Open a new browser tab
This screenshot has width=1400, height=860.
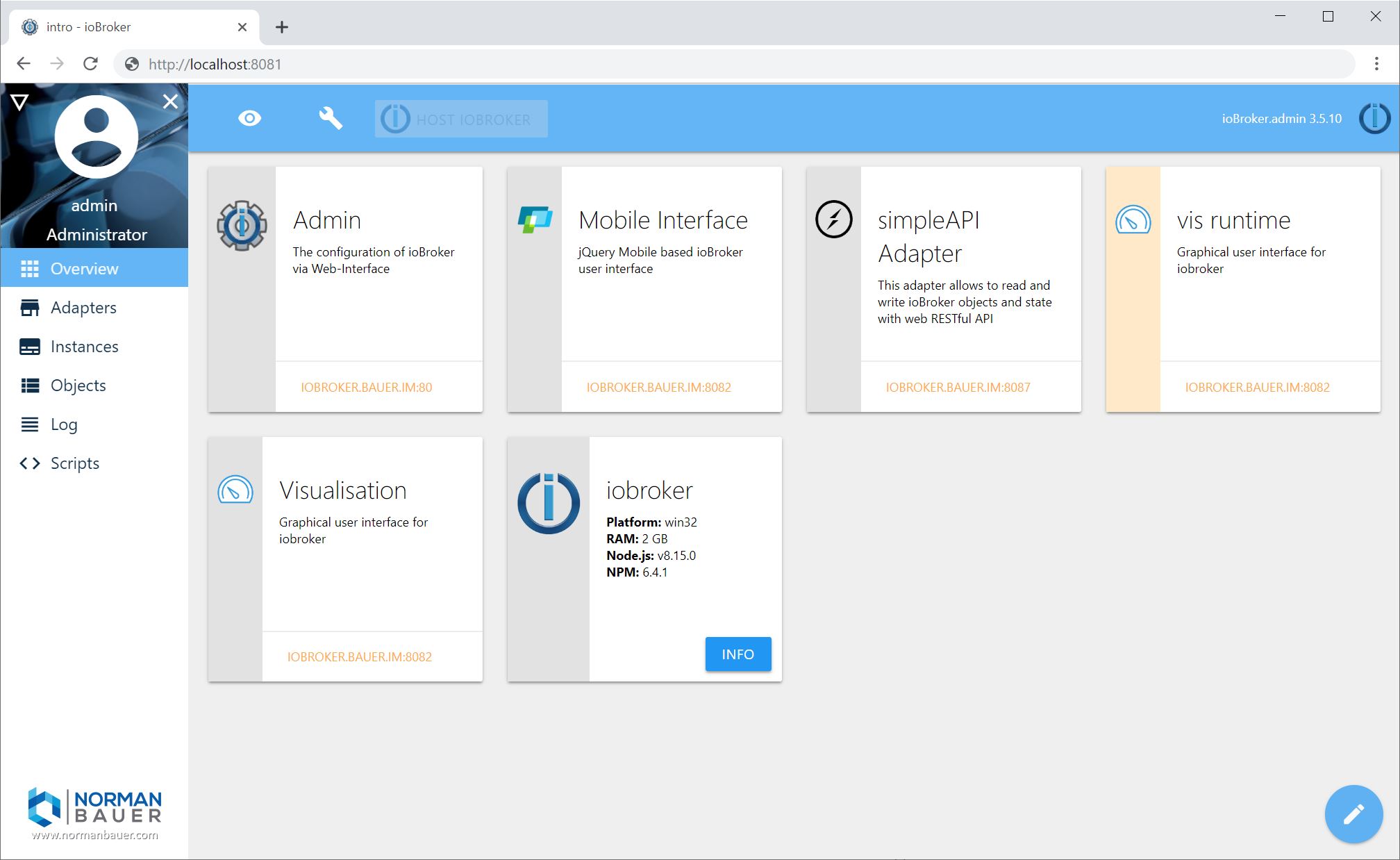[281, 27]
